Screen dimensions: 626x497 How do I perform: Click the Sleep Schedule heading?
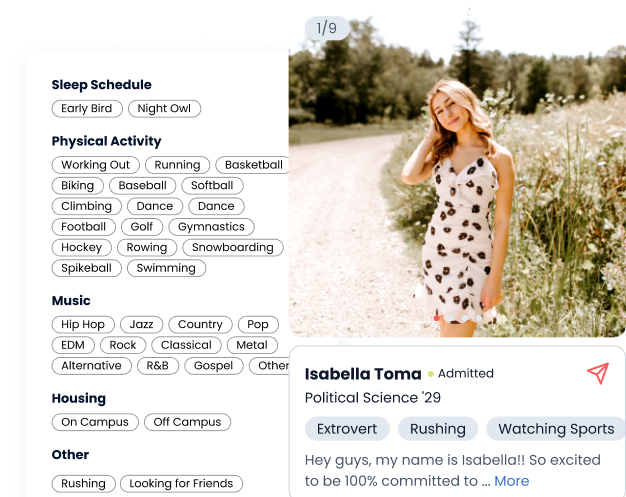click(x=101, y=85)
